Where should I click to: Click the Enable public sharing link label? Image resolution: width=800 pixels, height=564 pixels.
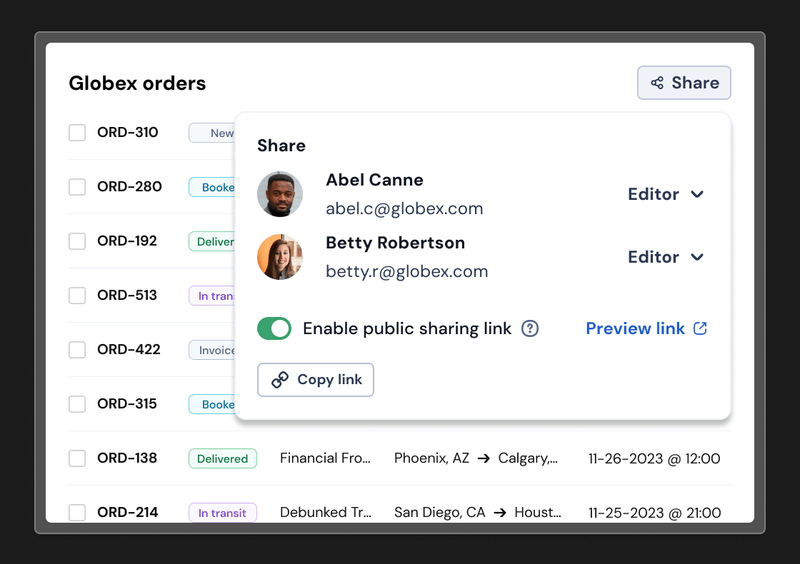(407, 328)
